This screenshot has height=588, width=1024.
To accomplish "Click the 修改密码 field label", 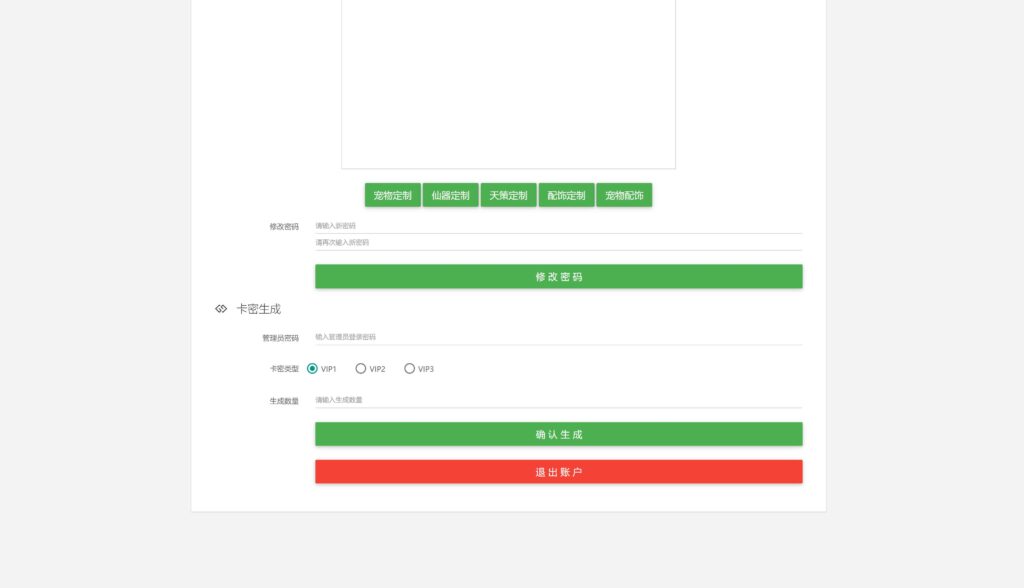I will click(284, 226).
